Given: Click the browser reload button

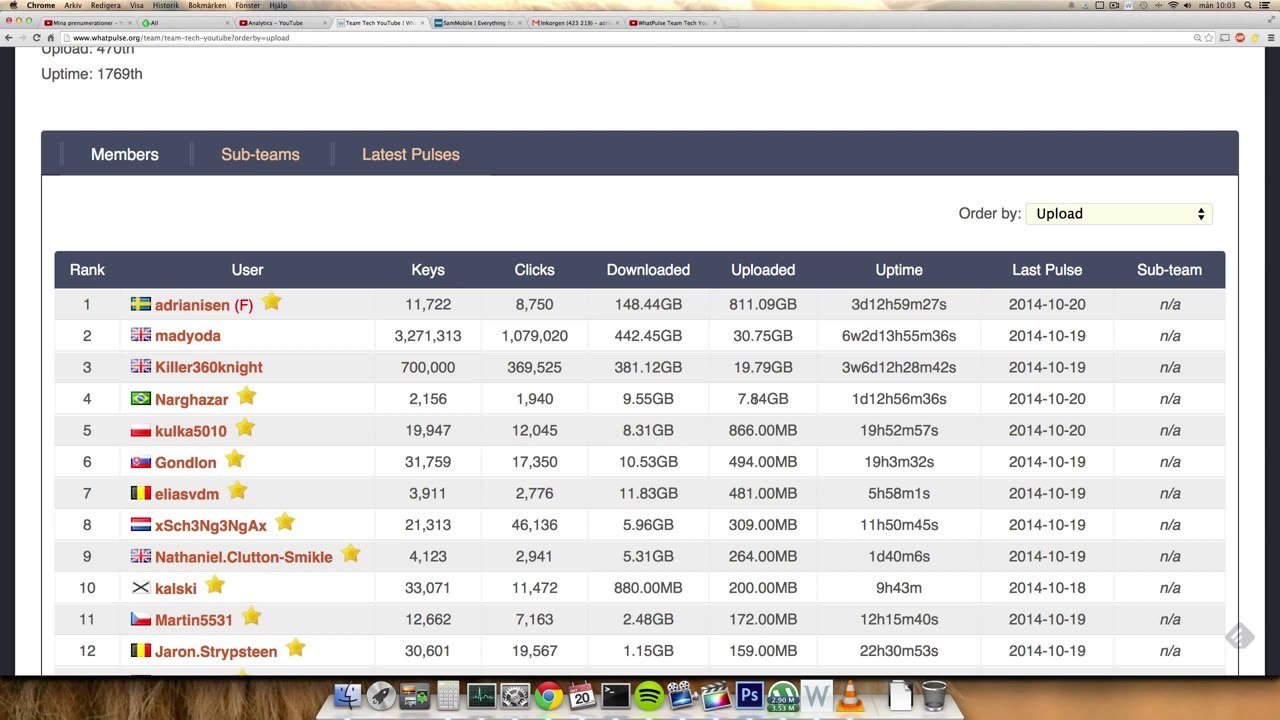Looking at the screenshot, I should pyautogui.click(x=36, y=38).
